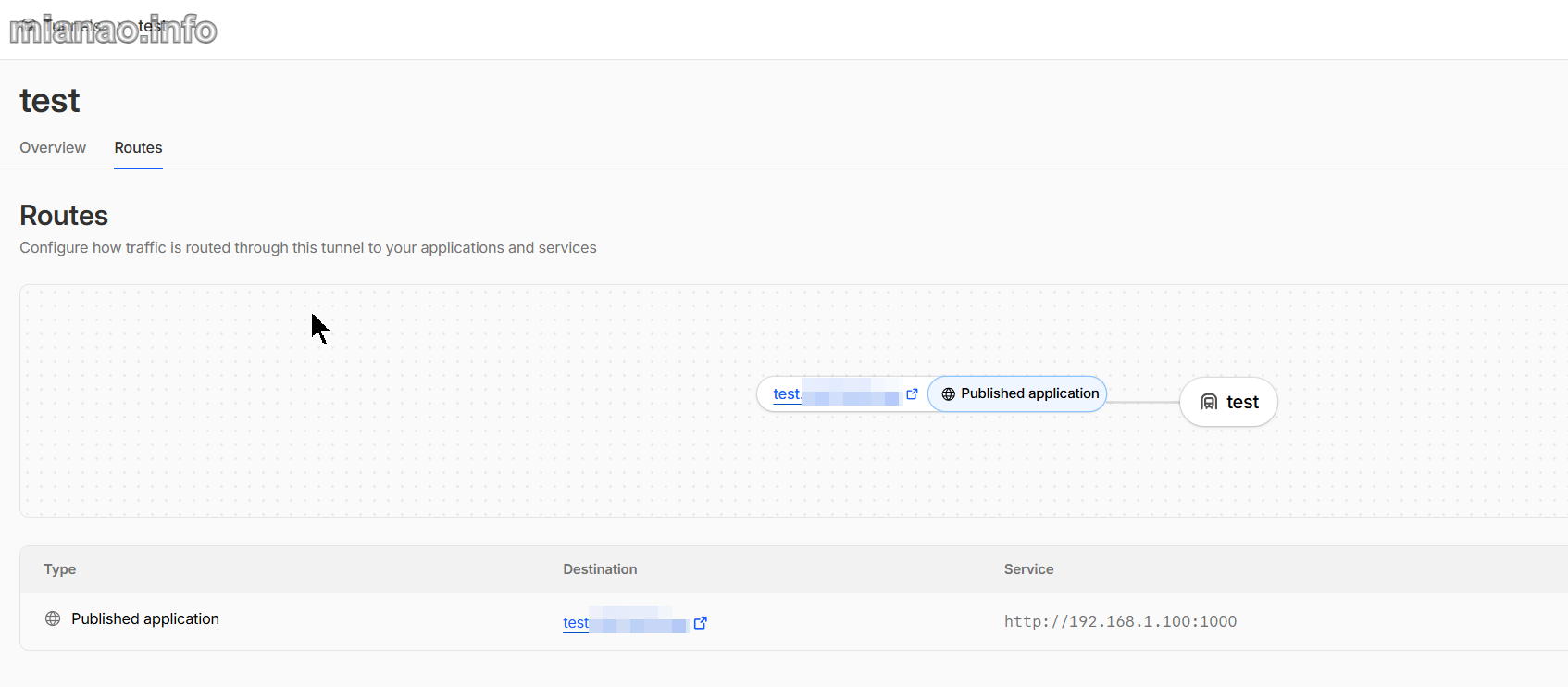Click the Destination column header

click(600, 569)
